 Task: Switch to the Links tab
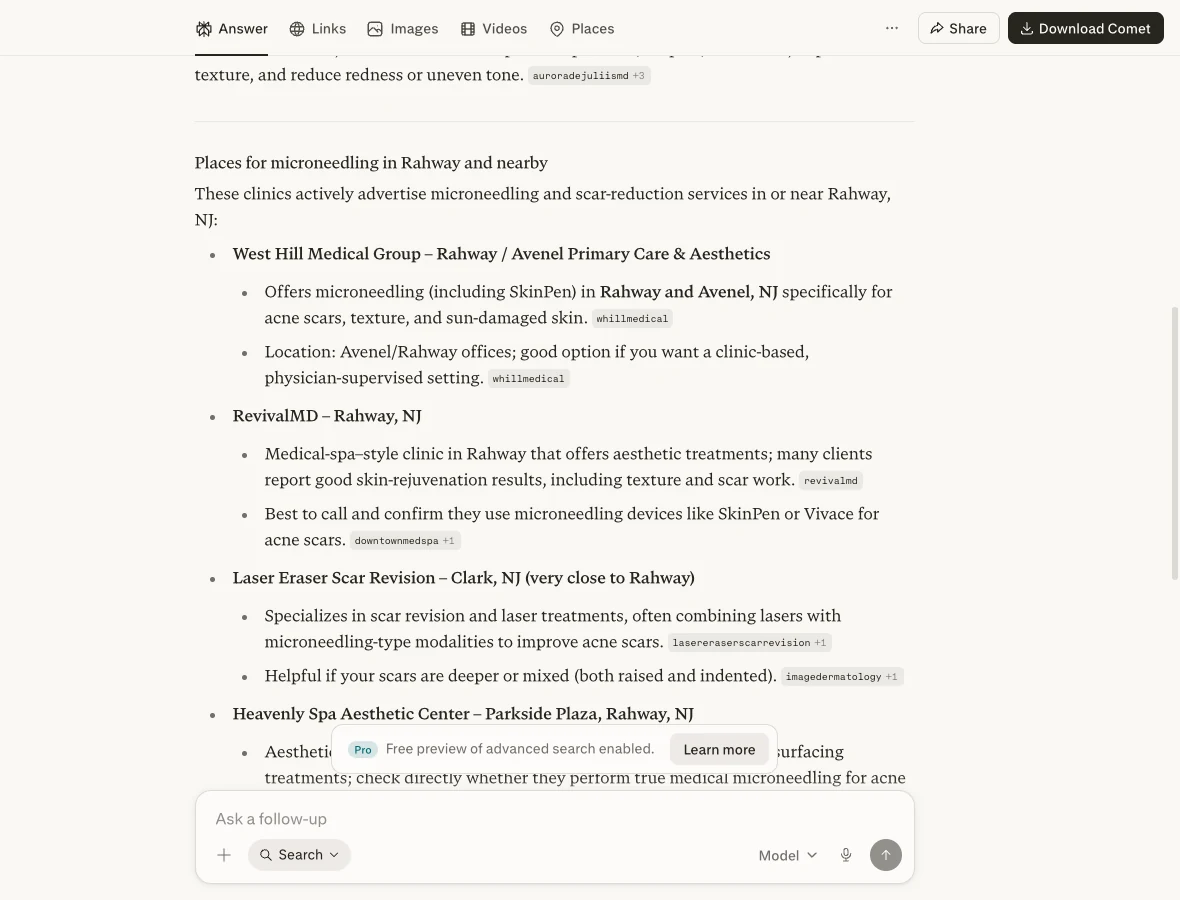(318, 29)
